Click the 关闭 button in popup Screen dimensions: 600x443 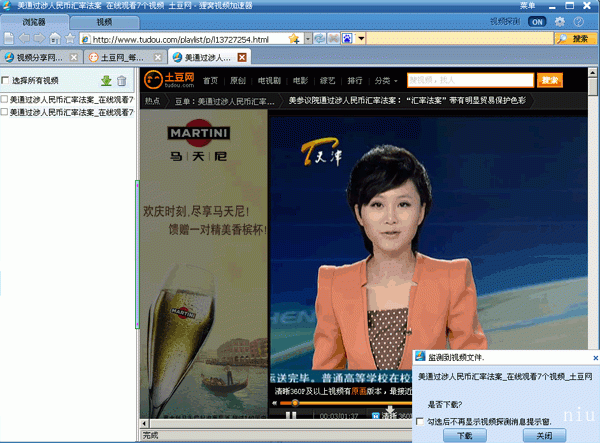coord(544,435)
